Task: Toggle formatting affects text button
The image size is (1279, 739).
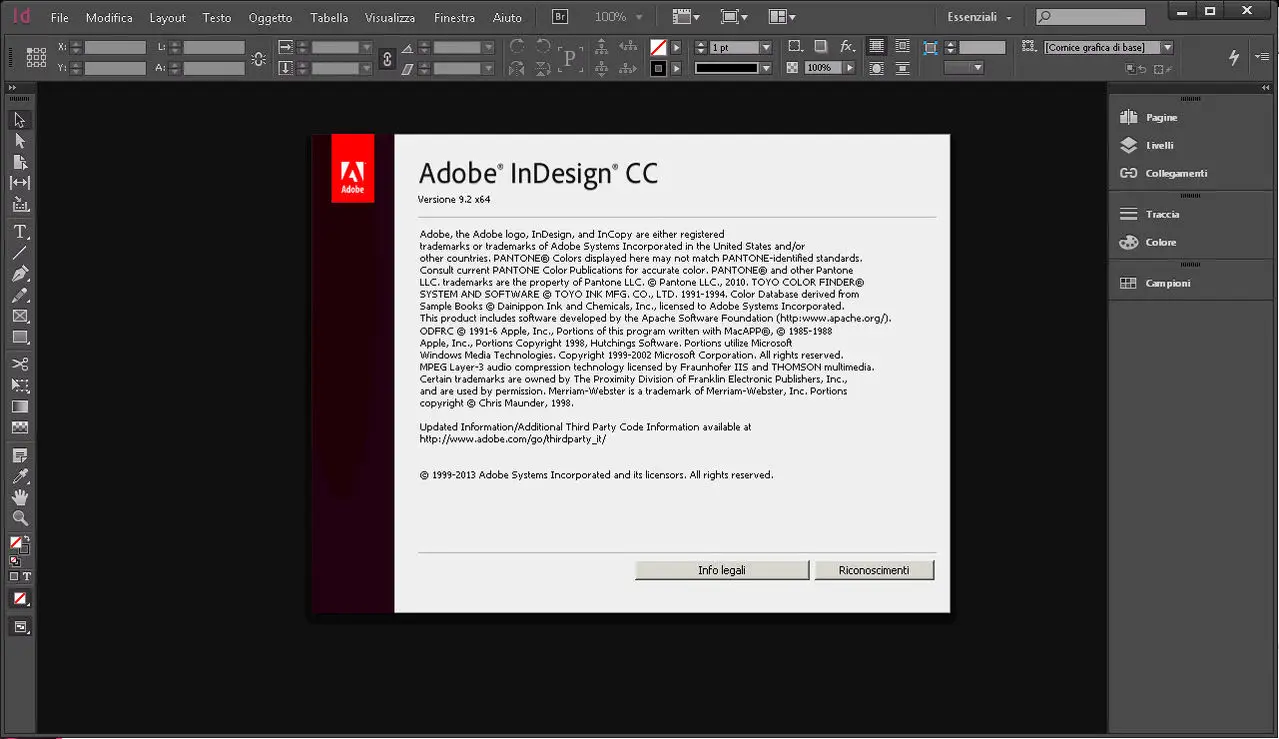Action: click(26, 577)
